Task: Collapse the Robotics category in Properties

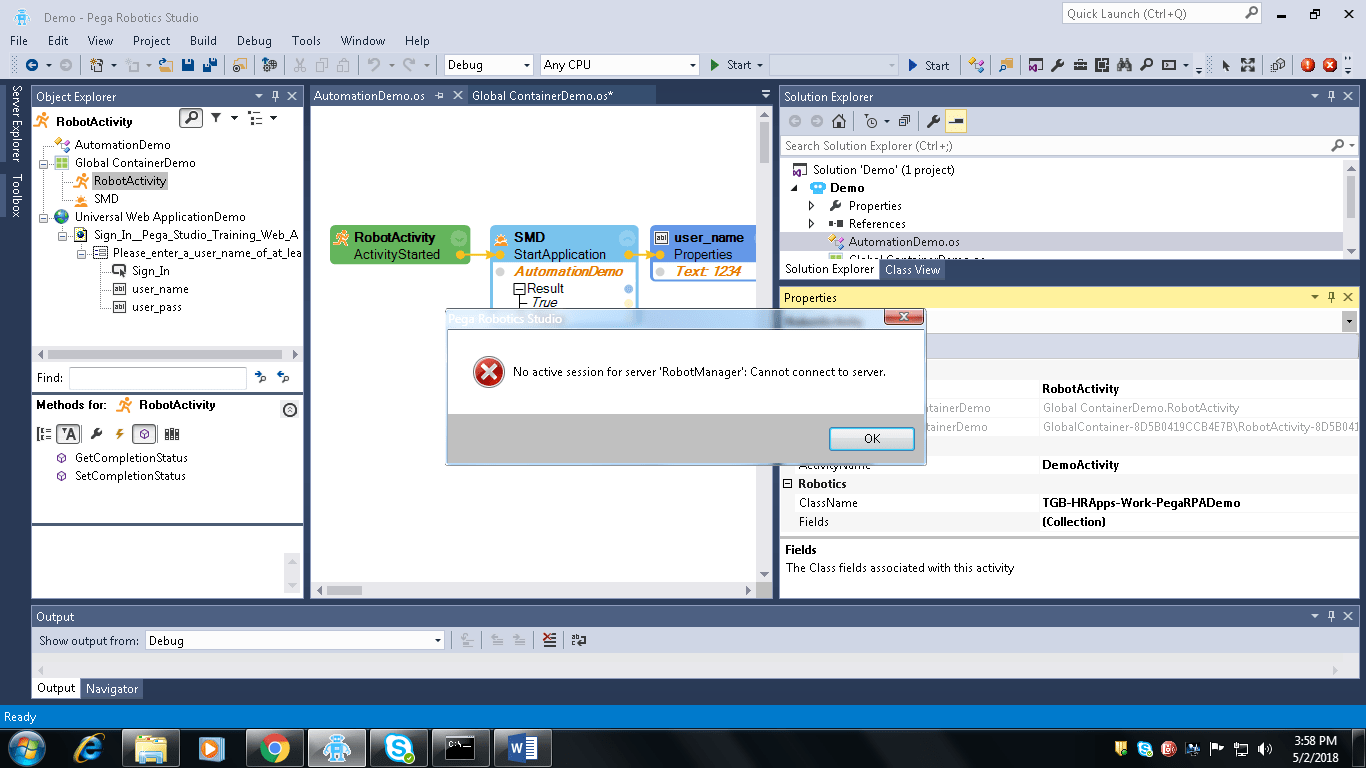Action: point(787,484)
